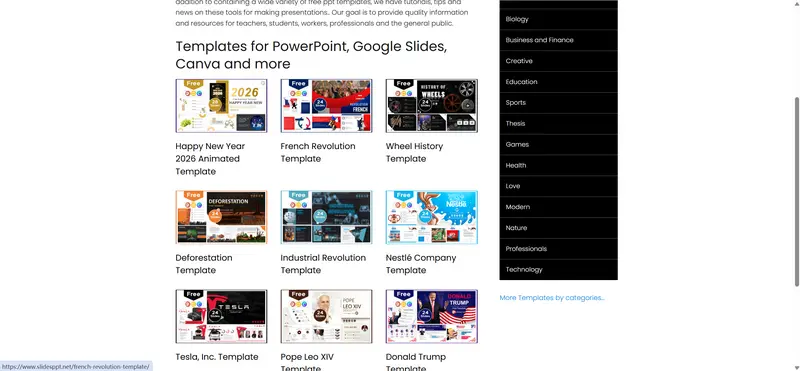Select the Thesis category
800x371 pixels.
coord(559,123)
